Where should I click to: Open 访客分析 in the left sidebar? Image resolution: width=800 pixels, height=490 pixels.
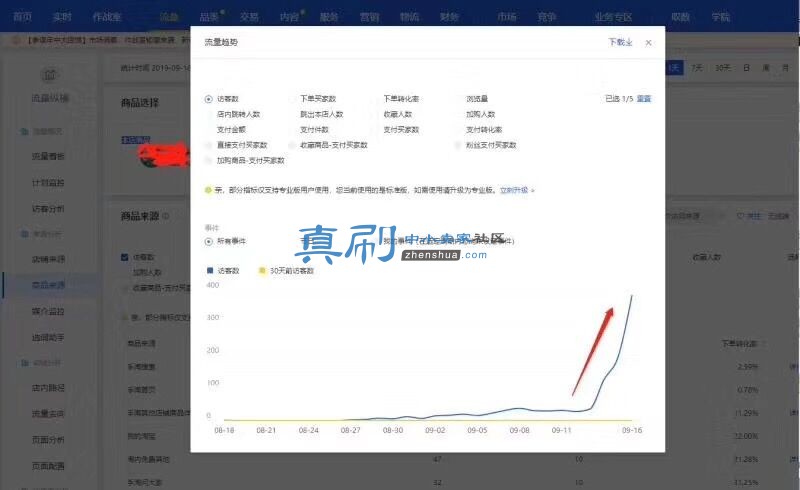tap(48, 209)
